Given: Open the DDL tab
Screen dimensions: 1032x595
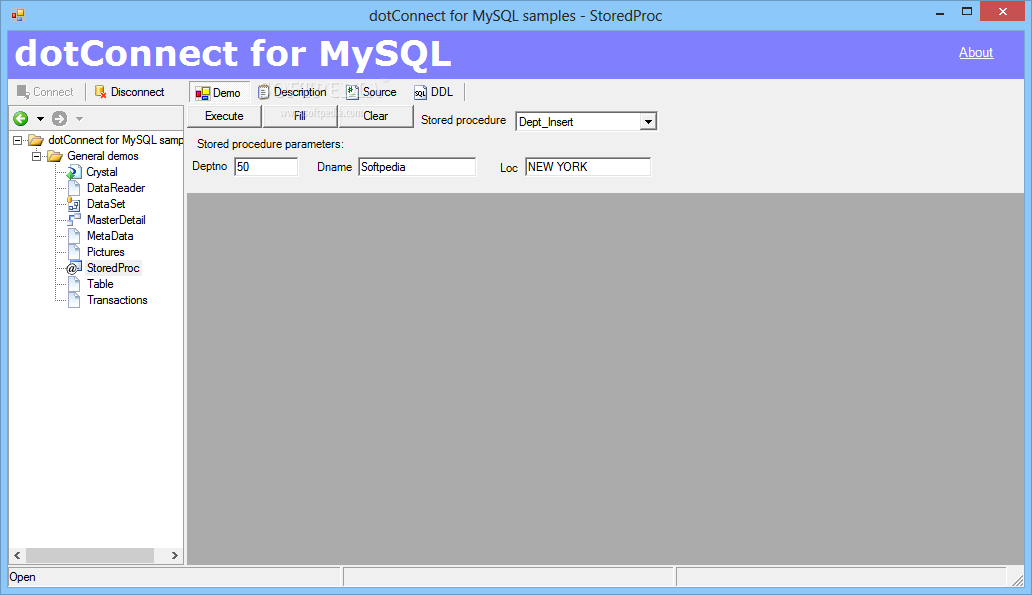Looking at the screenshot, I should [x=434, y=92].
